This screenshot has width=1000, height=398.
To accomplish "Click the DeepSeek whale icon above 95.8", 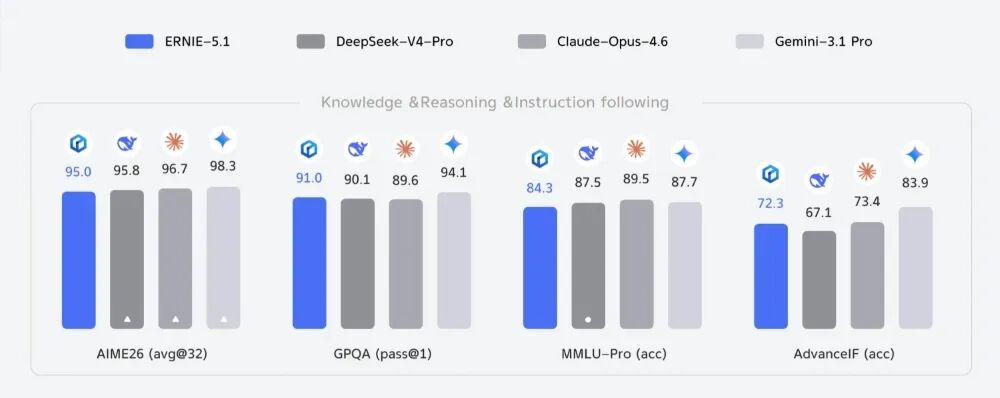I will point(127,144).
